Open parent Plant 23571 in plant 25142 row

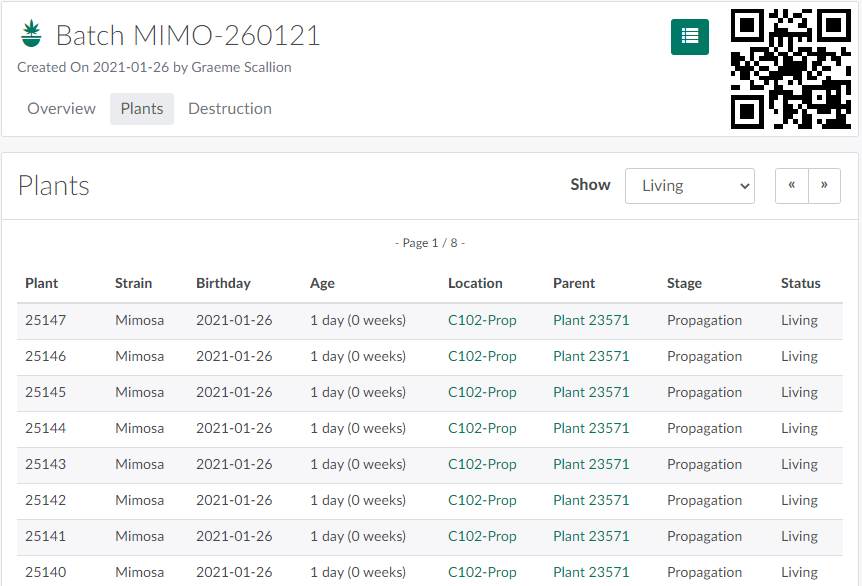coord(591,501)
